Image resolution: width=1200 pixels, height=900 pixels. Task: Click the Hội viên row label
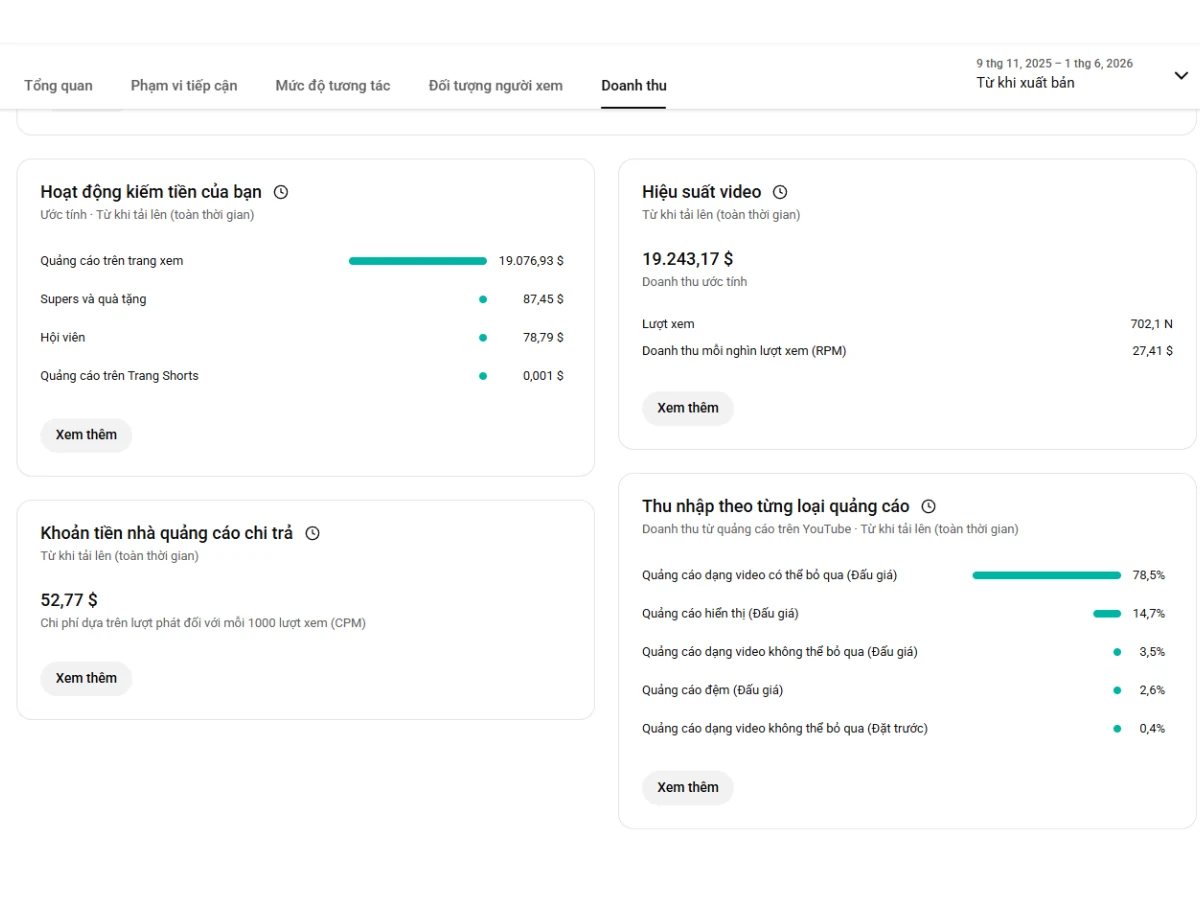pos(63,337)
